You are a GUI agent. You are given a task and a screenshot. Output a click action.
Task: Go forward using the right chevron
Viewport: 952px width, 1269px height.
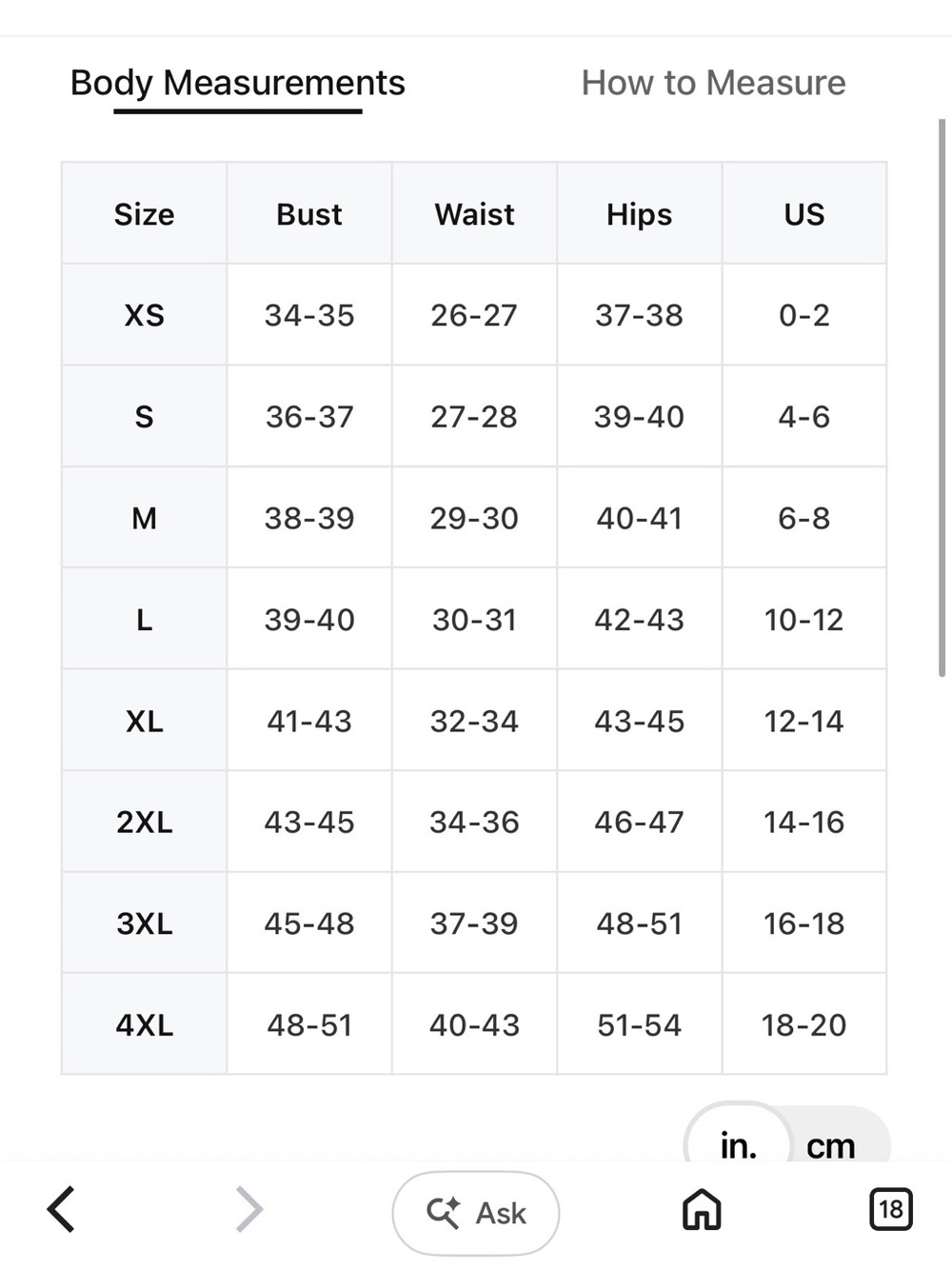click(248, 1210)
